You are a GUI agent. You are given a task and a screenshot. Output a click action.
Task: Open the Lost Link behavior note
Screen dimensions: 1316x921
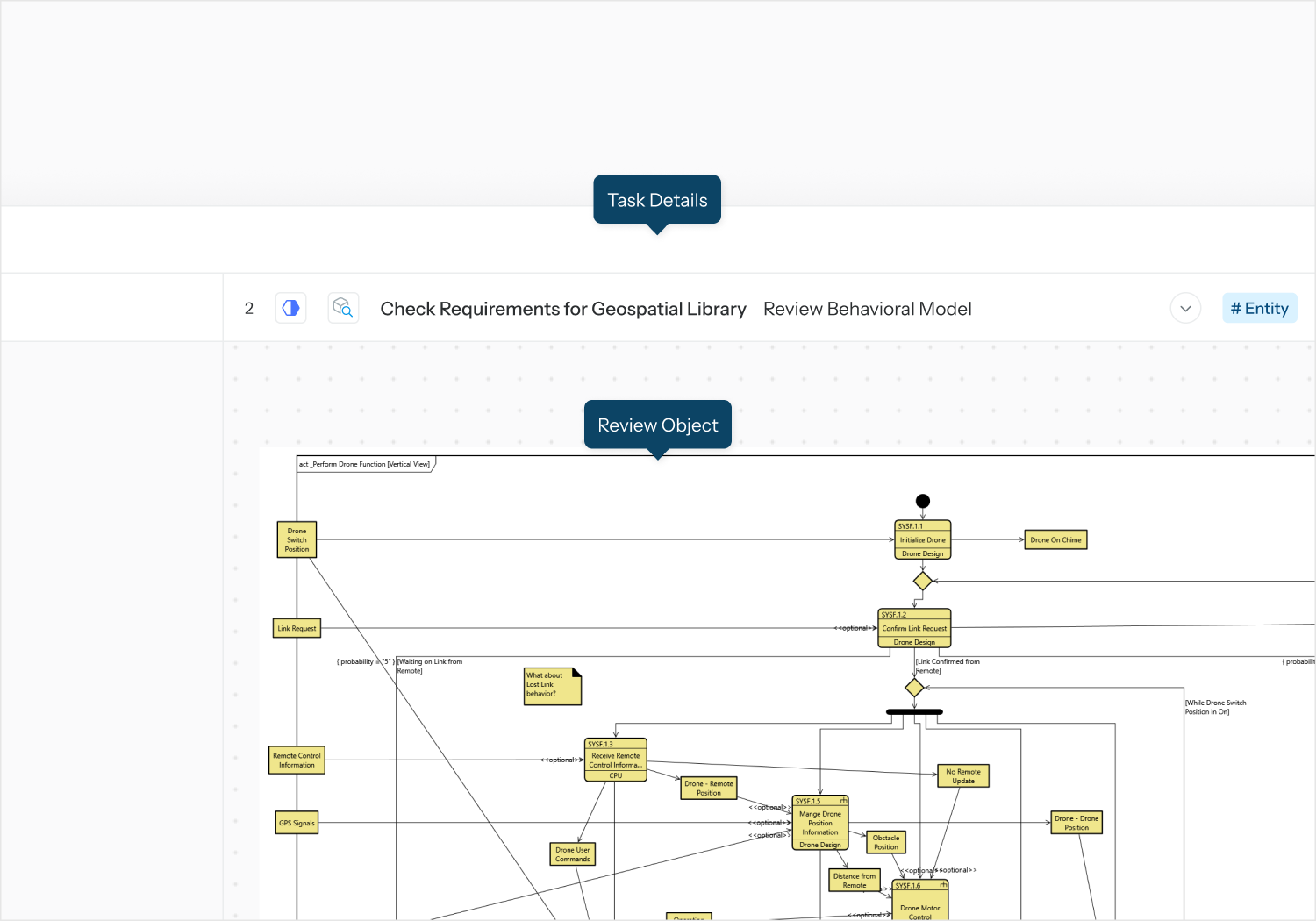[552, 686]
